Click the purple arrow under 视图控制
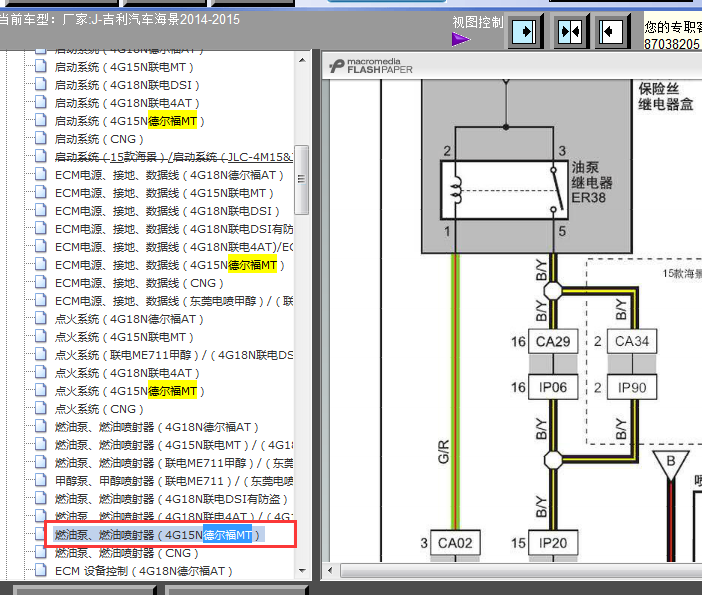The image size is (702, 595). pos(461,39)
